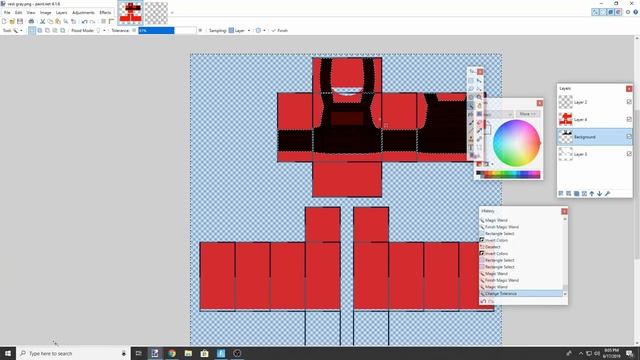Select Replace selection mode
The height and width of the screenshot is (360, 640).
32,31
